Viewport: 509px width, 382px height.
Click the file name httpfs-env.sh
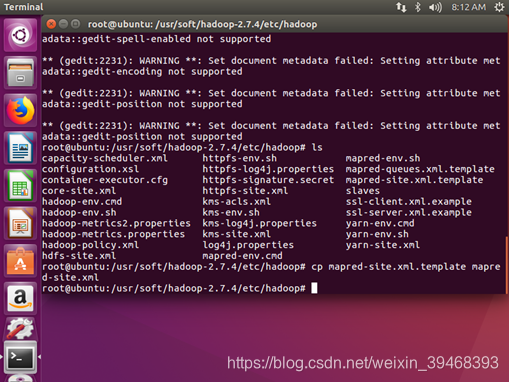pyautogui.click(x=239, y=158)
